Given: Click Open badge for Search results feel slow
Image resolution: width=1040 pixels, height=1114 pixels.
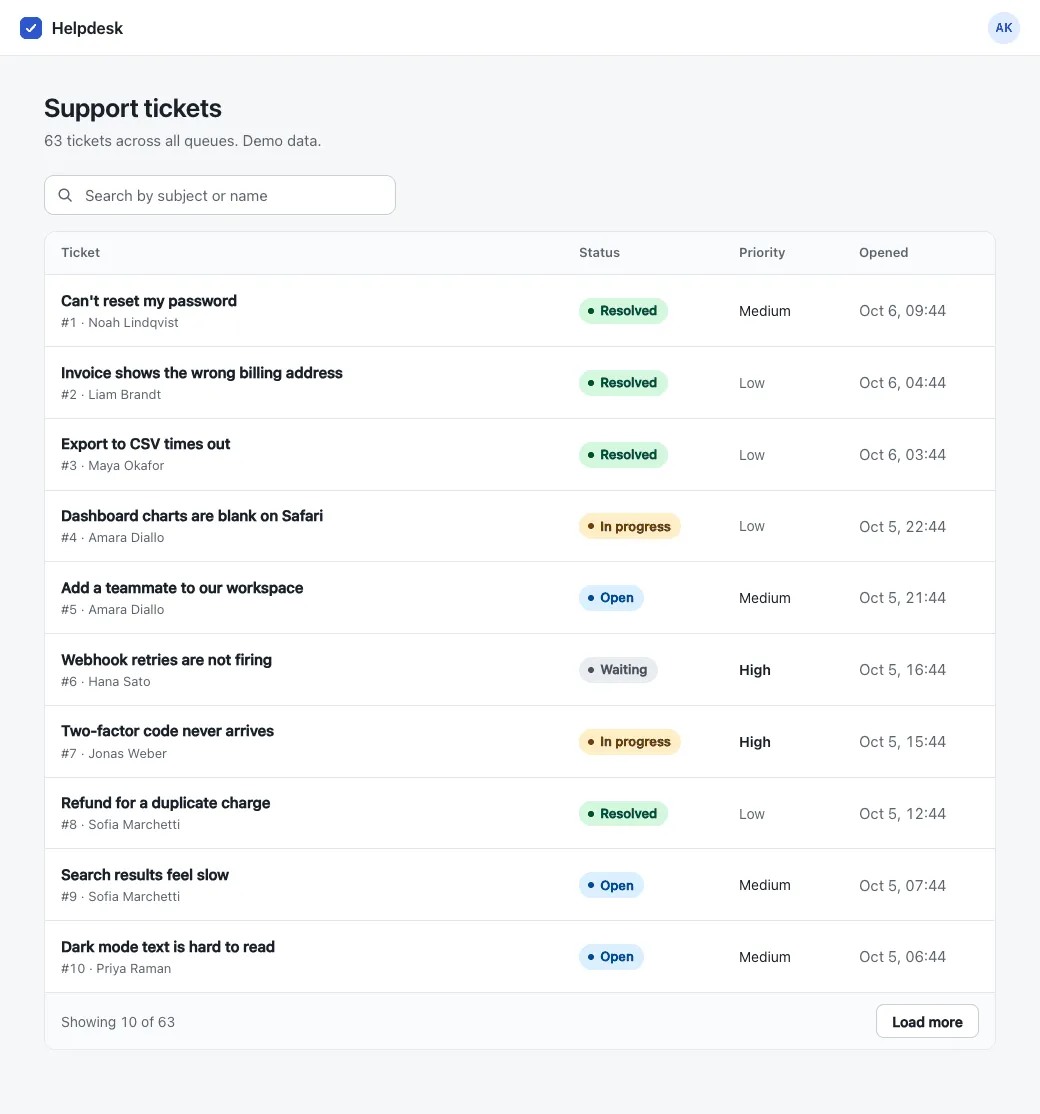Looking at the screenshot, I should 611,885.
